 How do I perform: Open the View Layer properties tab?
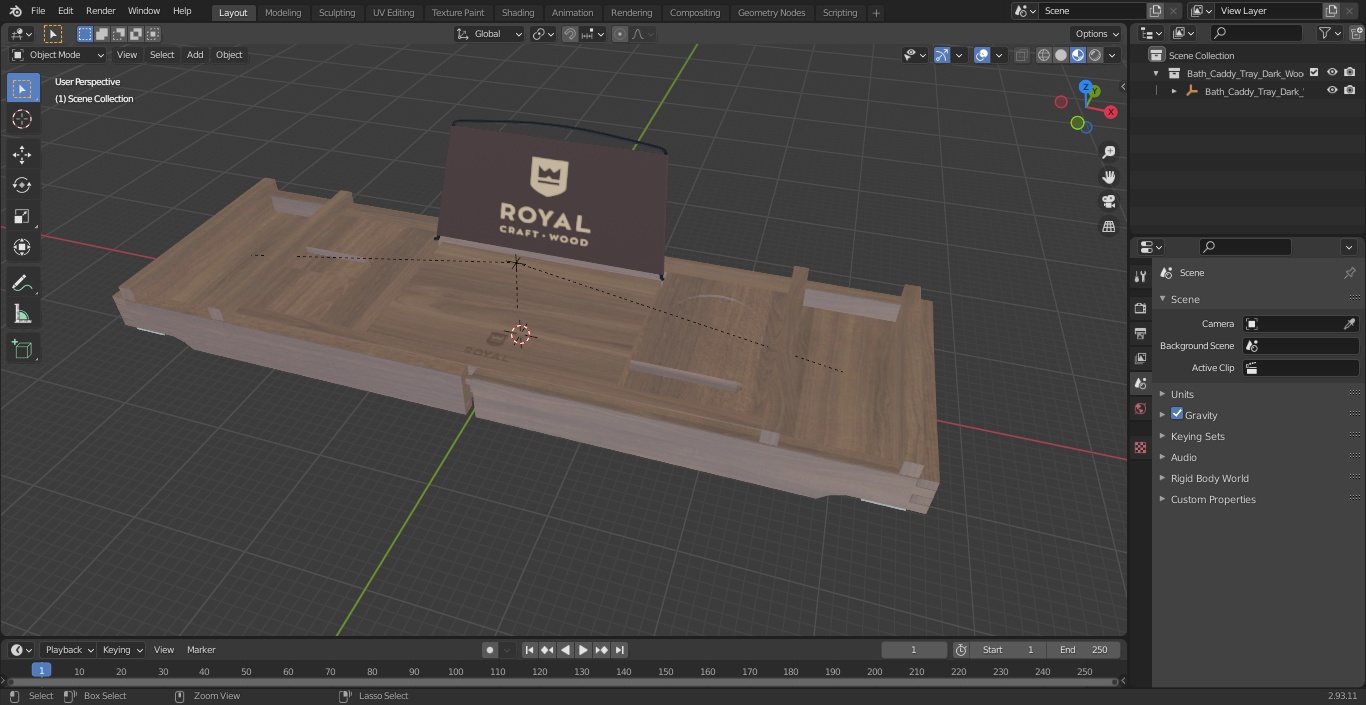(x=1140, y=358)
